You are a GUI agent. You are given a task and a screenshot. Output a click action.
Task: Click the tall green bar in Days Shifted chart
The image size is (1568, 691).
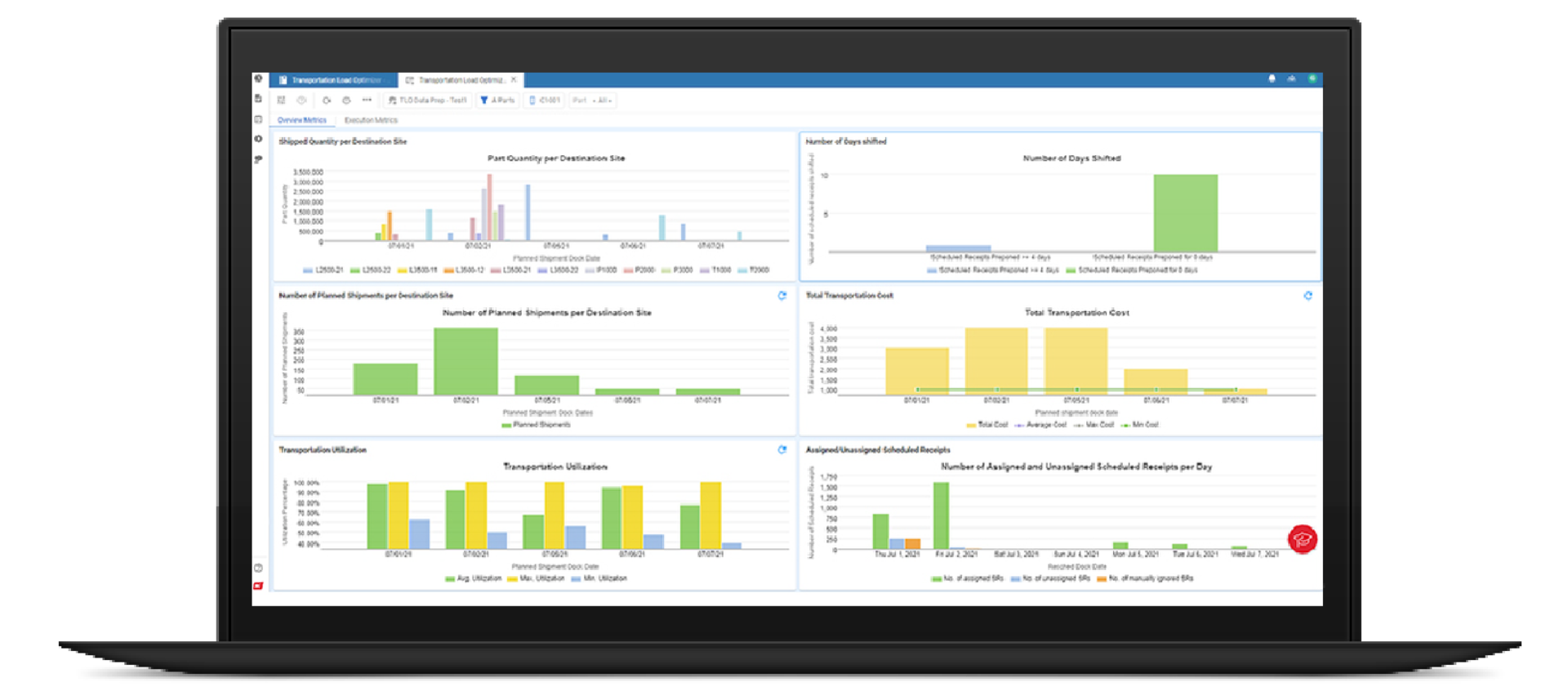coord(1186,212)
